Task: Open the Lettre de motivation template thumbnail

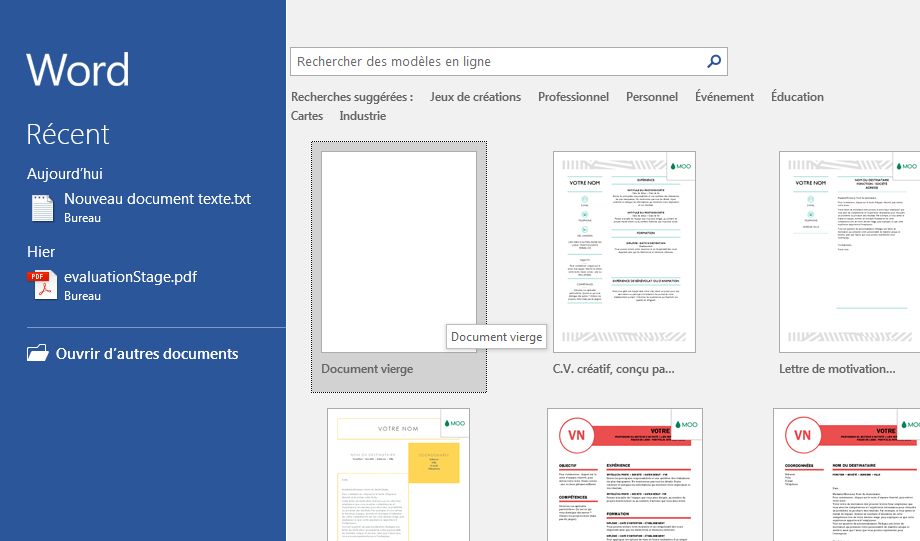Action: coord(850,252)
